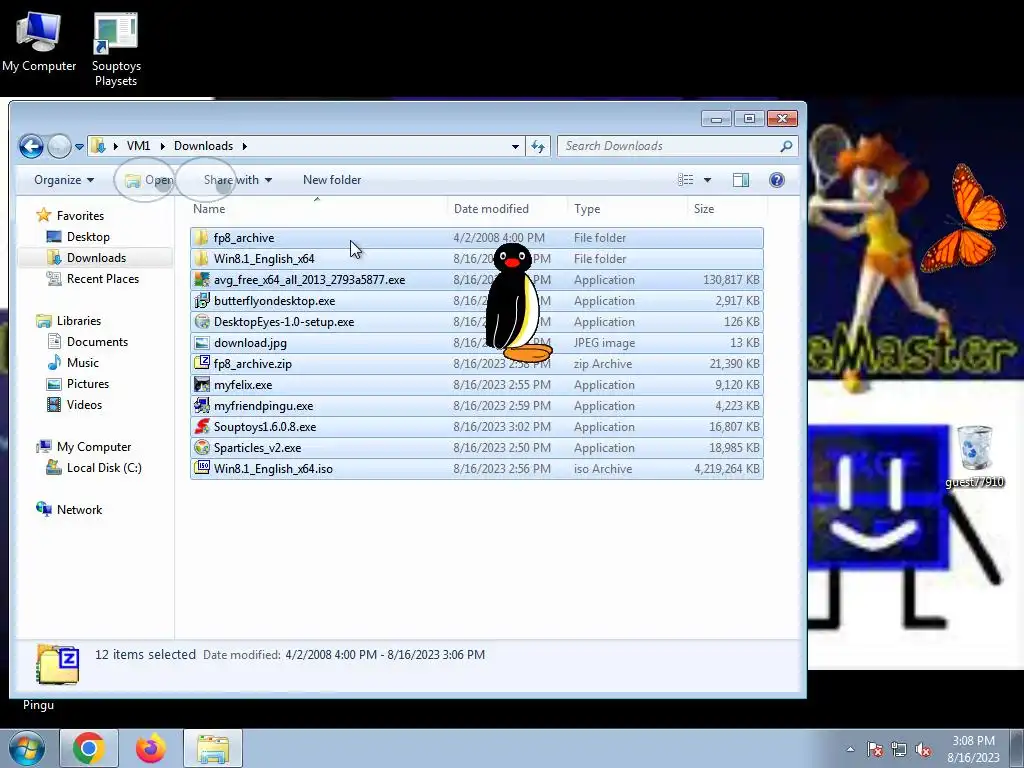Screen dimensions: 1024x768
Task: Select the Win8.1_English_x64.iso file icon
Action: [202, 468]
